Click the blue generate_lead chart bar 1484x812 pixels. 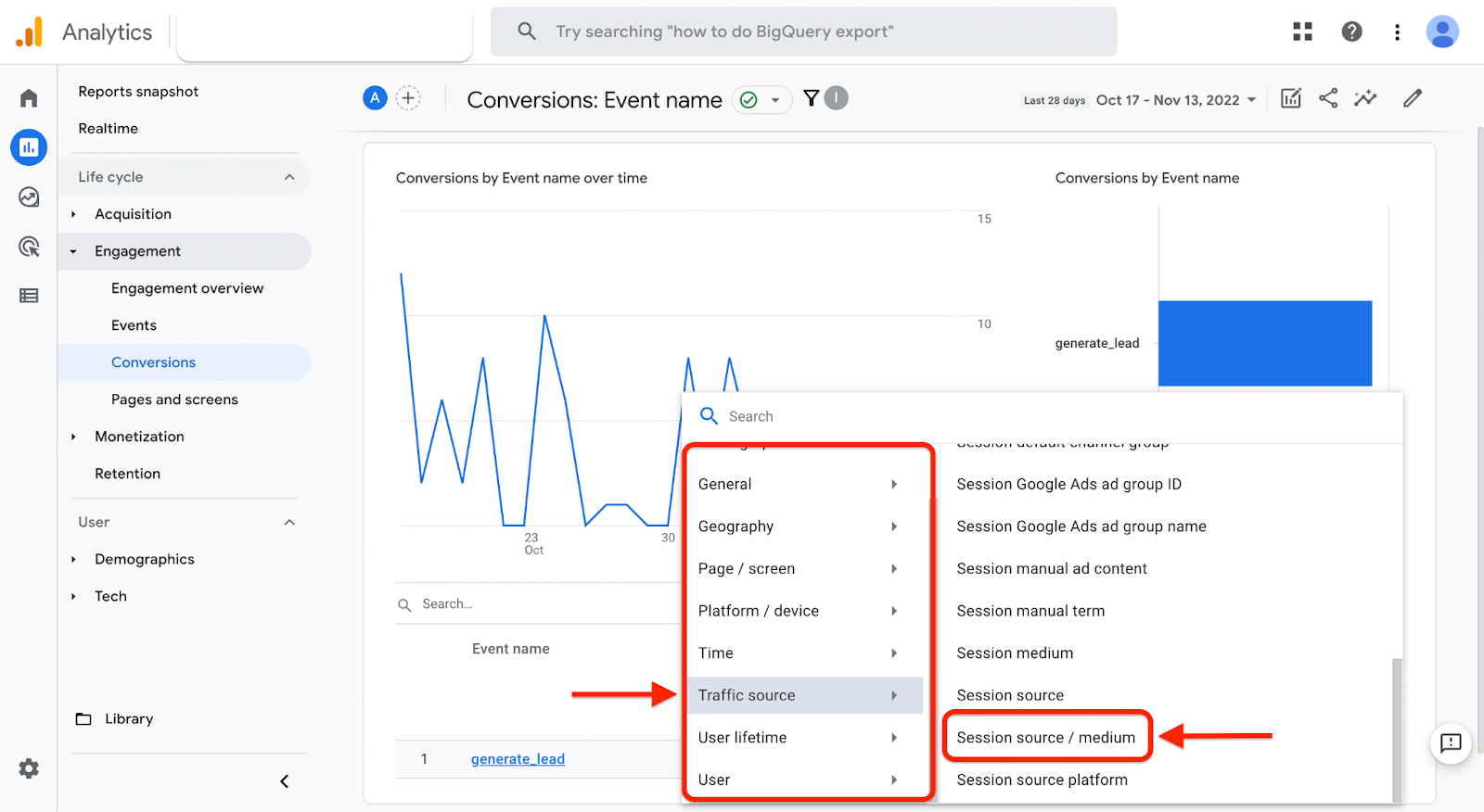point(1265,343)
